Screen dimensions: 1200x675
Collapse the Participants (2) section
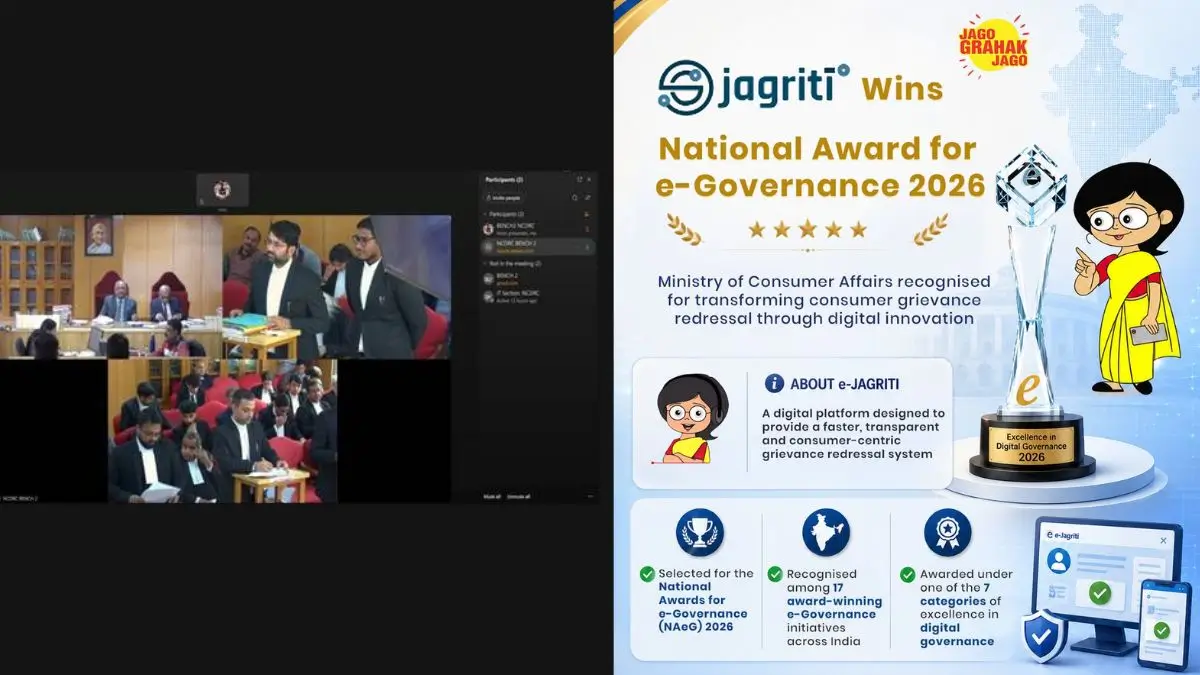click(x=484, y=214)
